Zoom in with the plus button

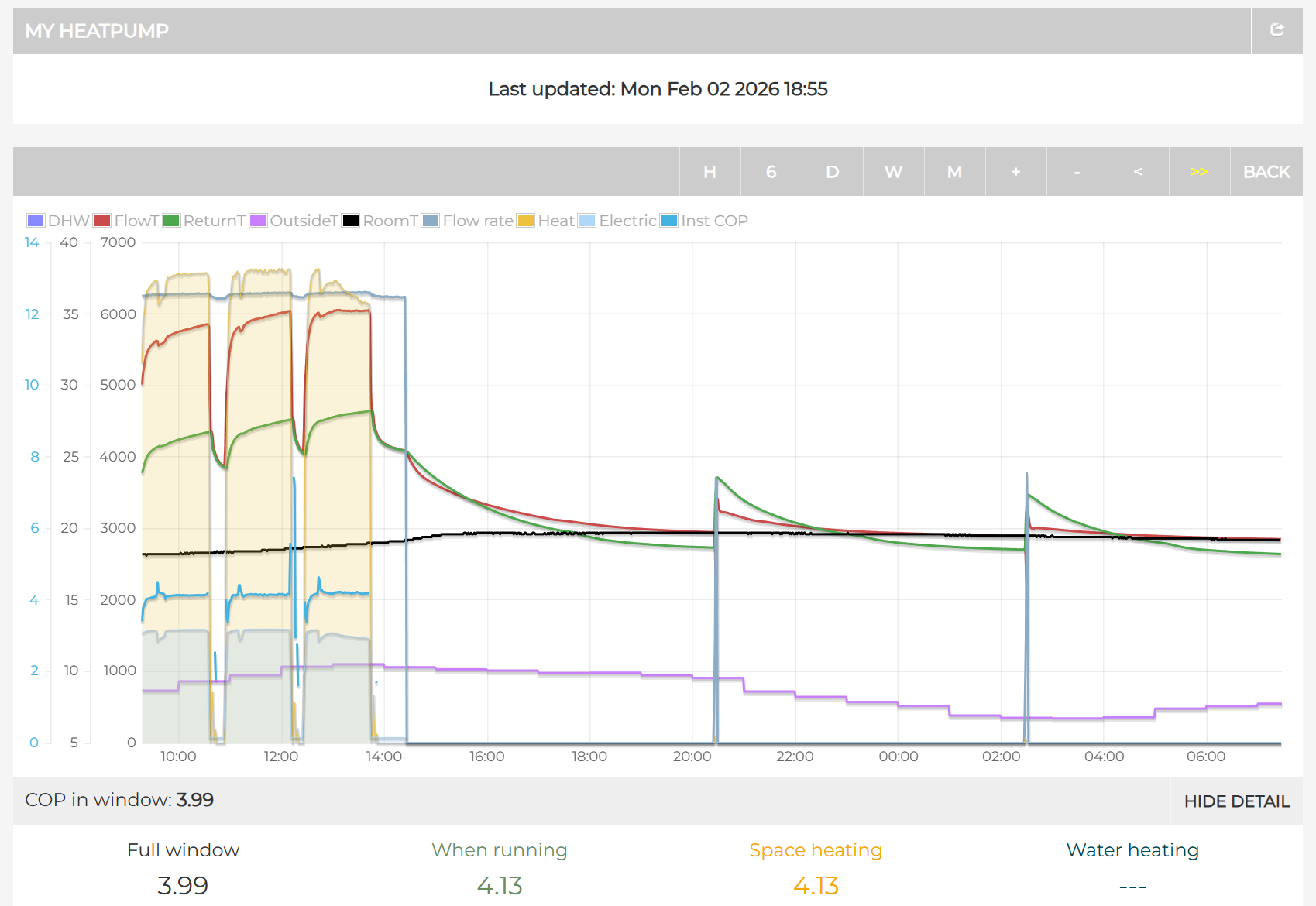click(x=1015, y=172)
